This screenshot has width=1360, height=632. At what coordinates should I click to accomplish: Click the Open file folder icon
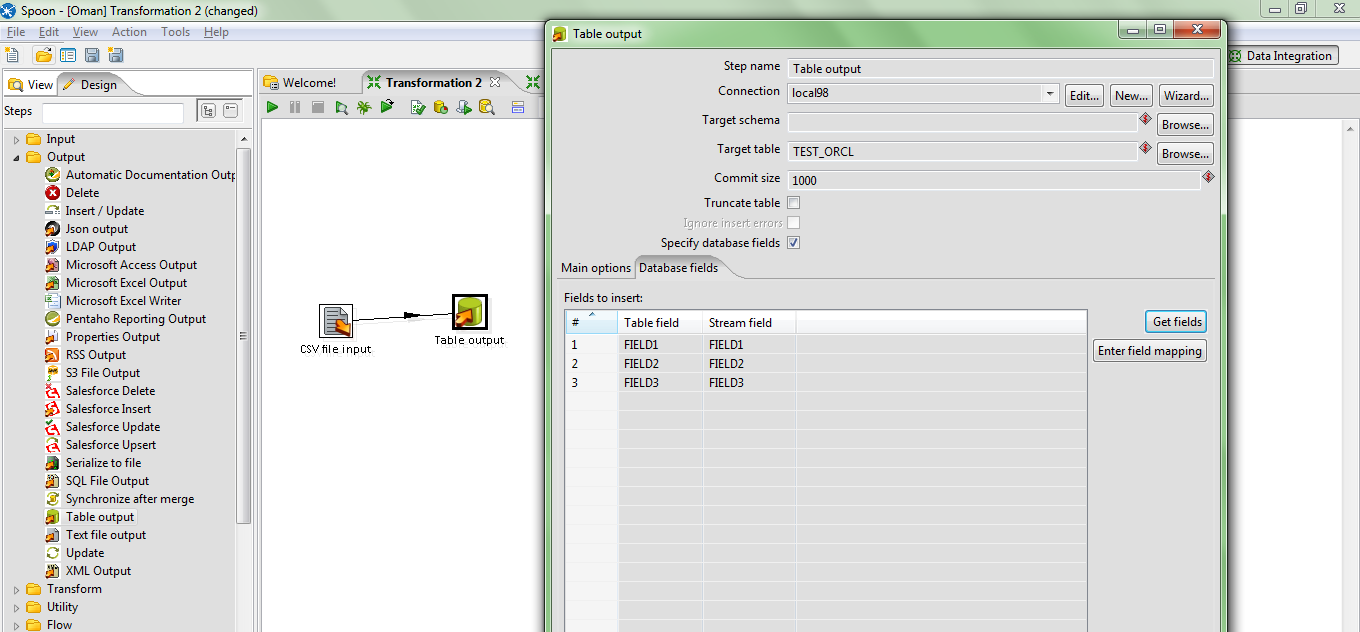(43, 55)
